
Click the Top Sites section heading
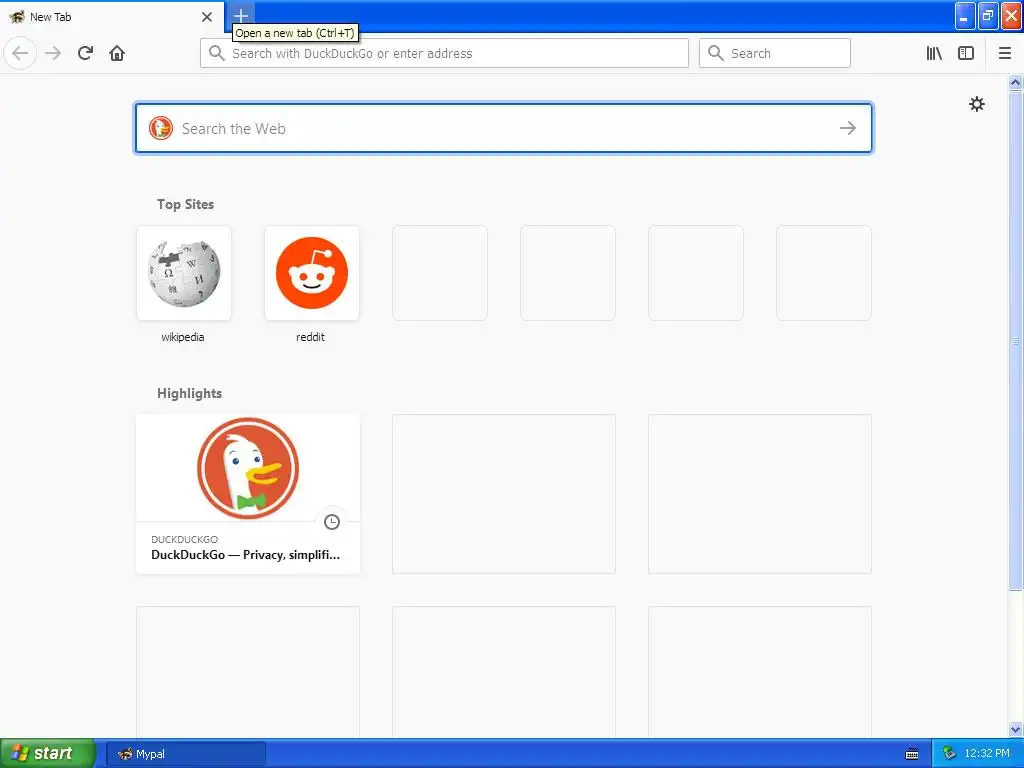tap(185, 204)
